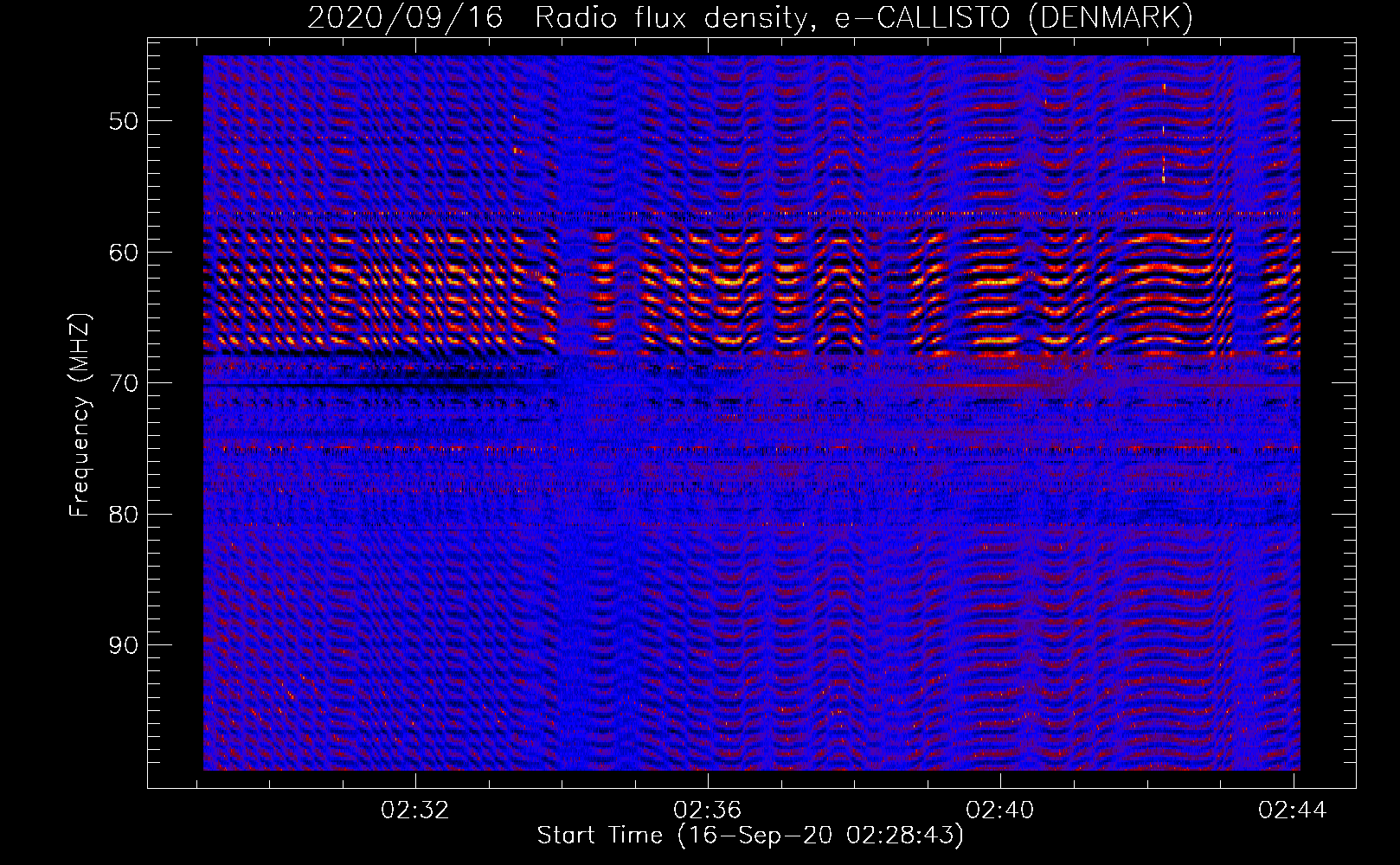This screenshot has height=865, width=1400.
Task: Click the '80' frequency tick label
Action: pyautogui.click(x=124, y=515)
